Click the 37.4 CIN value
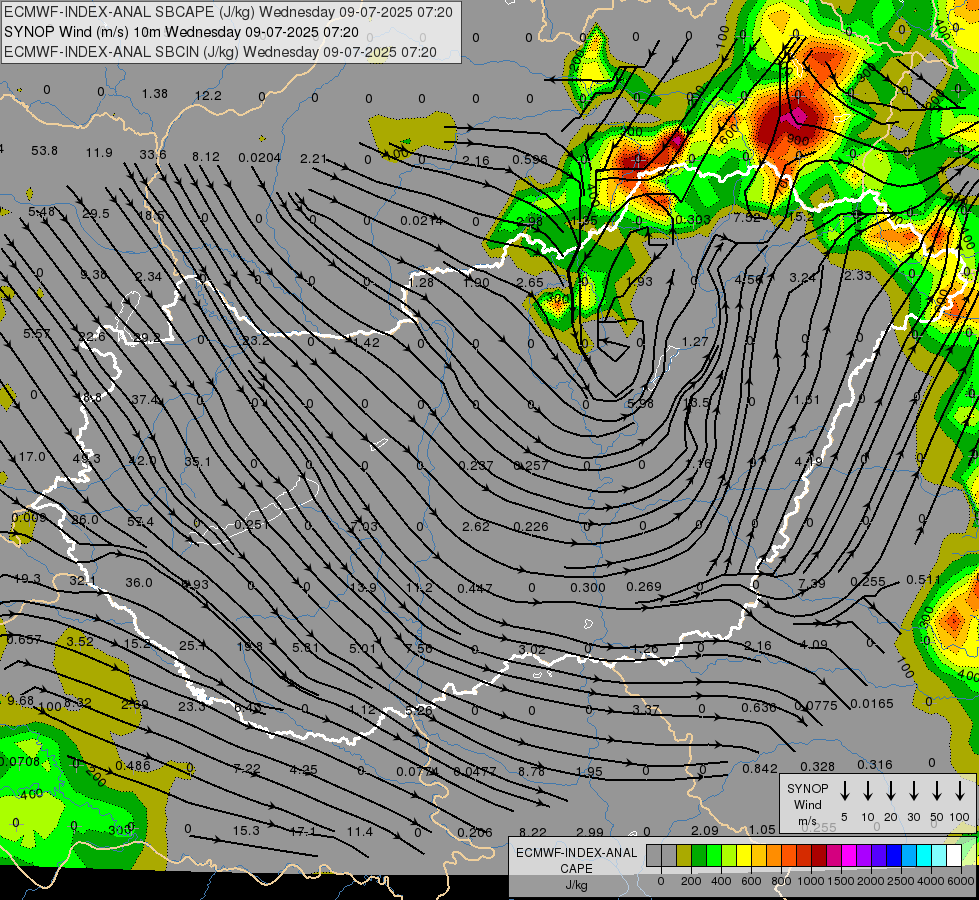The width and height of the screenshot is (979, 900). [144, 400]
